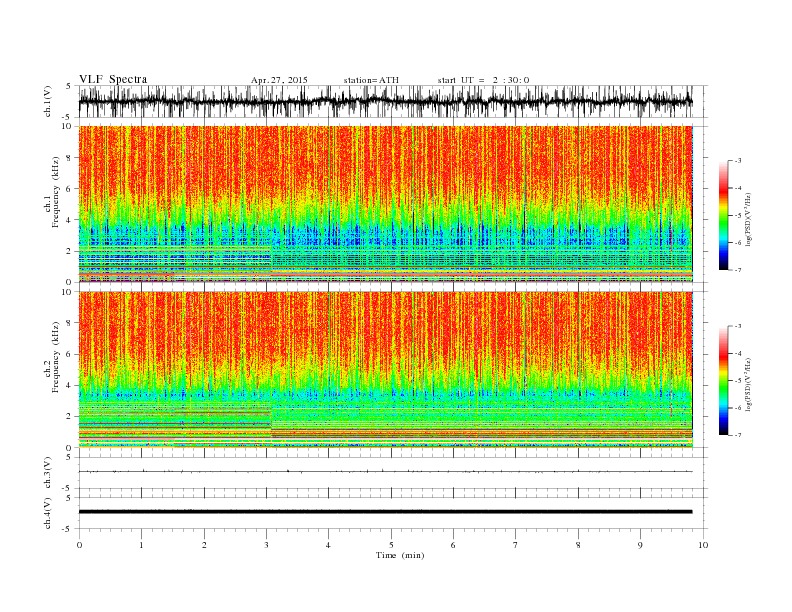Click the ch.1 spectrogram image
Viewport: 792px width, 612px height.
pyautogui.click(x=385, y=204)
